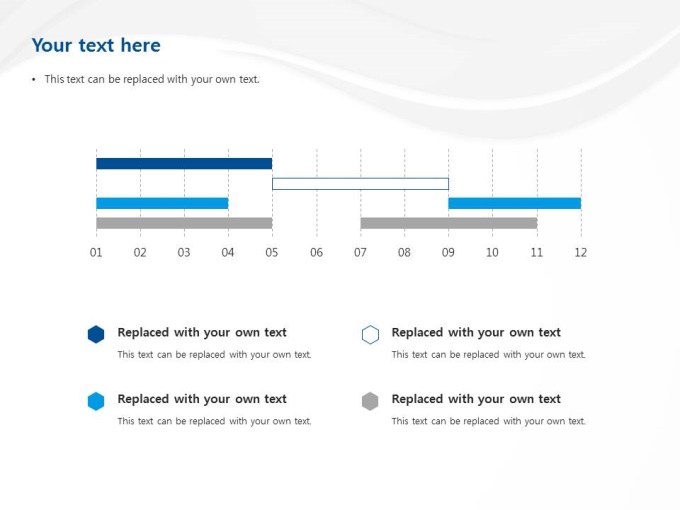Click the light blue bar ending at 12

[514, 203]
